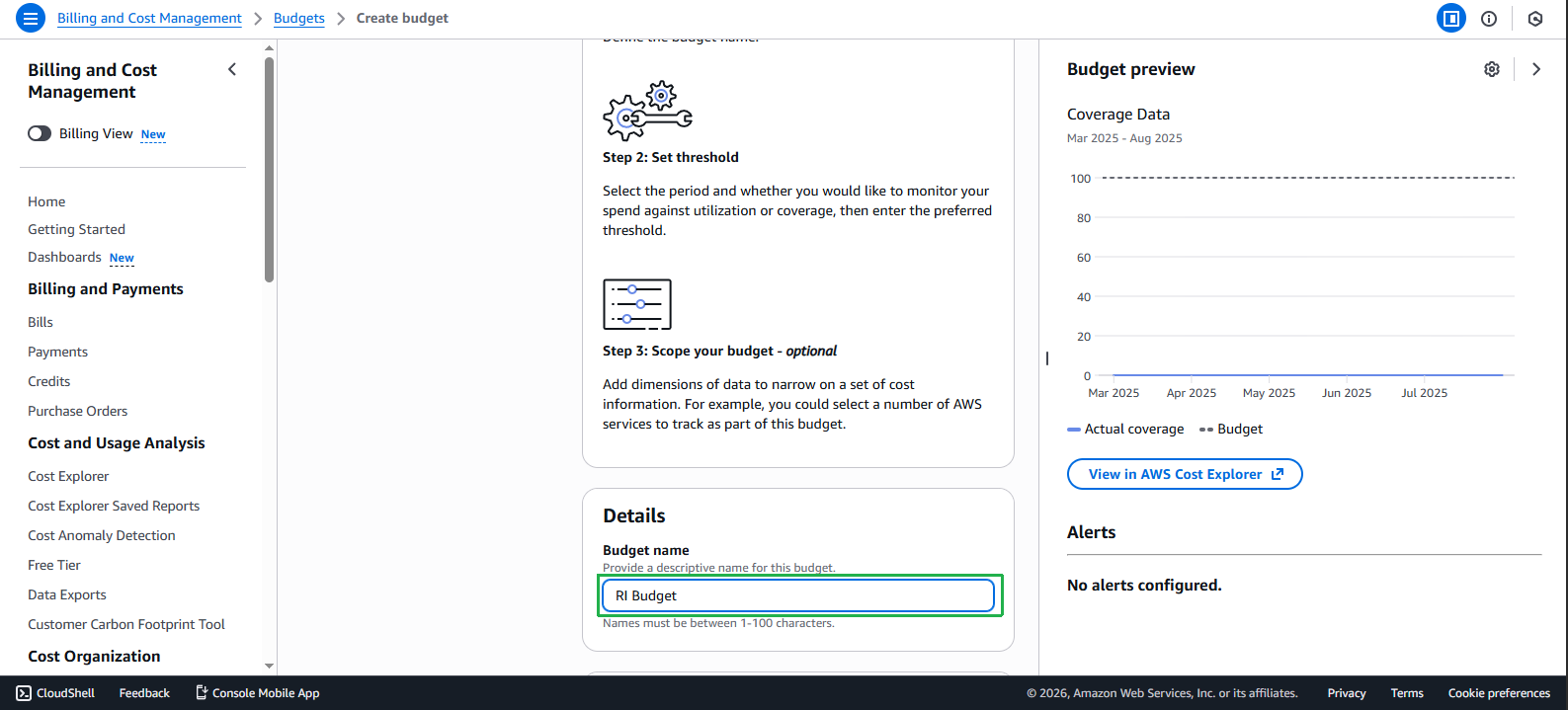The width and height of the screenshot is (1568, 710).
Task: Click the Console Mobile App phone icon
Action: (x=202, y=693)
